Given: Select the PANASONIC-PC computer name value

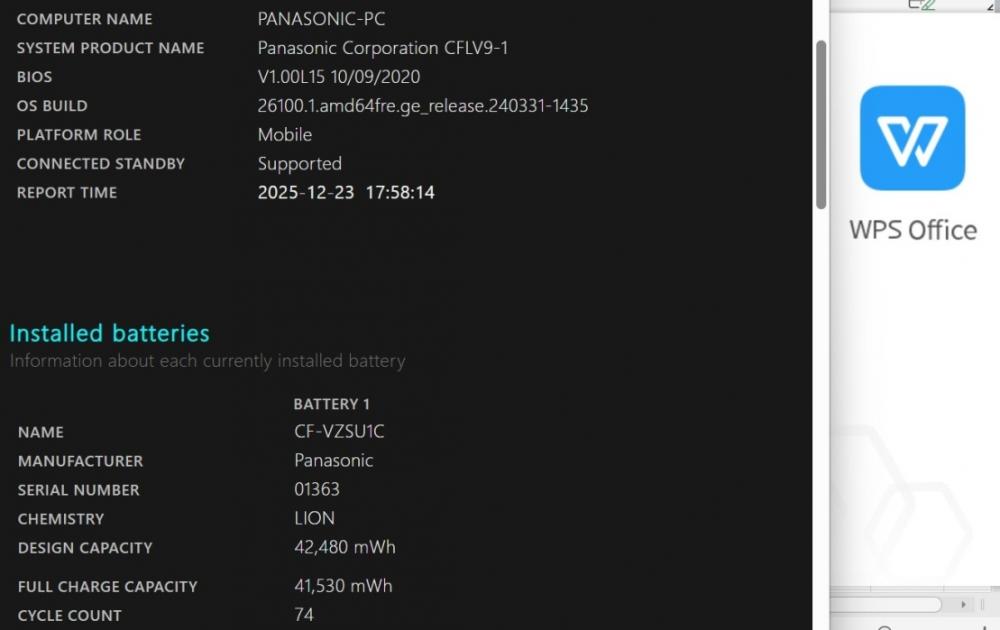Looking at the screenshot, I should (321, 19).
